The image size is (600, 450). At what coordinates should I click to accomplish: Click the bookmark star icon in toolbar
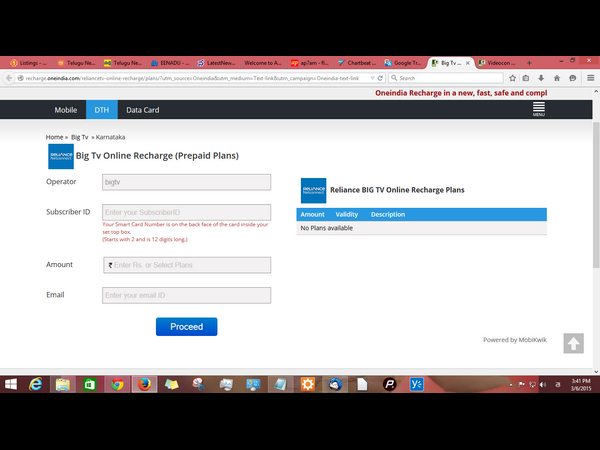[x=511, y=77]
